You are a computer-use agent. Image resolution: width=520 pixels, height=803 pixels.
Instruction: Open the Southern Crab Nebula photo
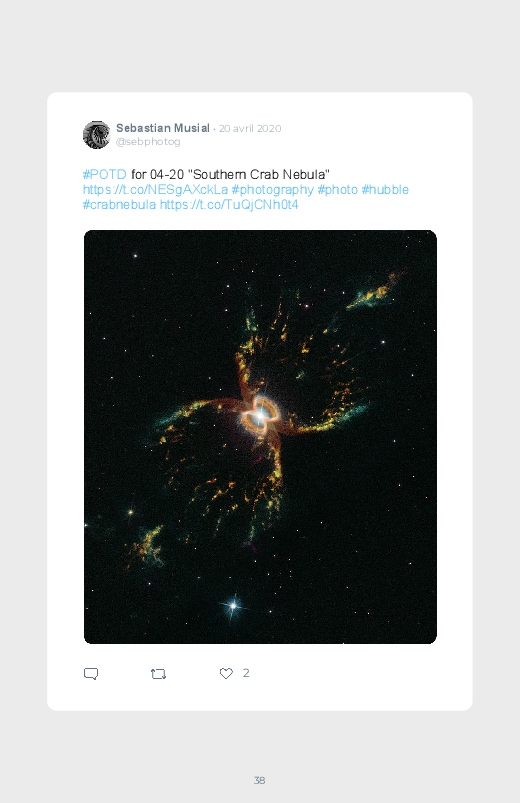pos(260,437)
